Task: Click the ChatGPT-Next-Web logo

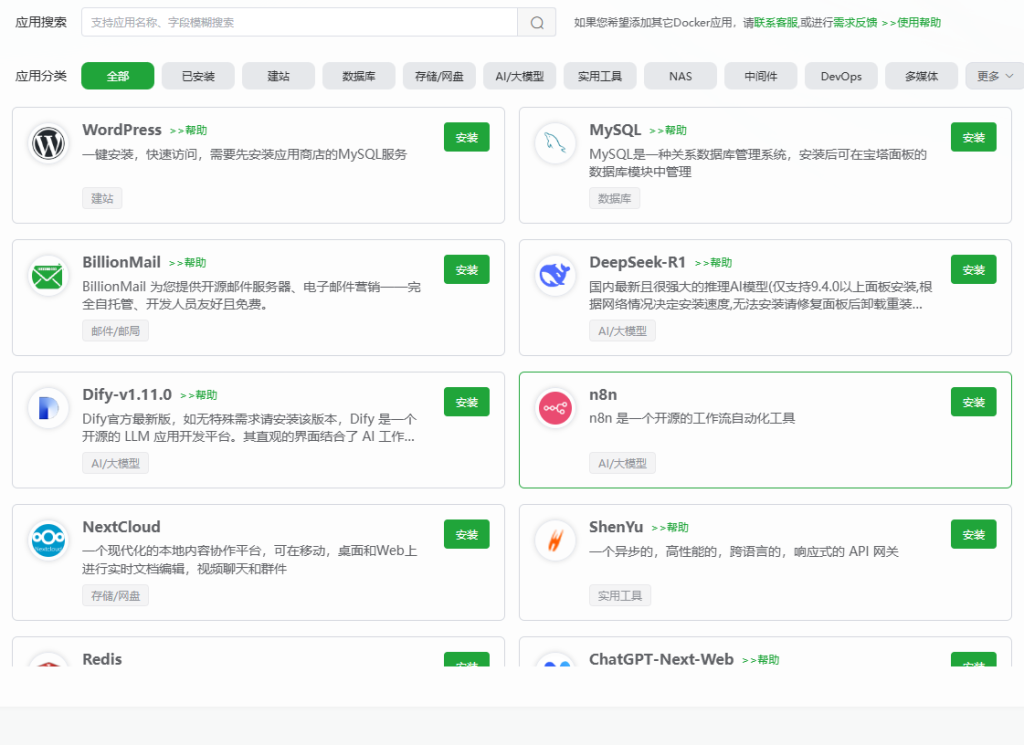Action: coord(554,662)
